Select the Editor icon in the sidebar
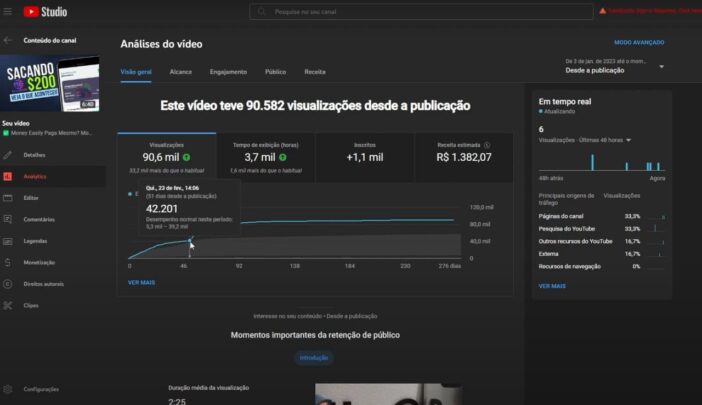The height and width of the screenshot is (405, 702). pos(8,198)
